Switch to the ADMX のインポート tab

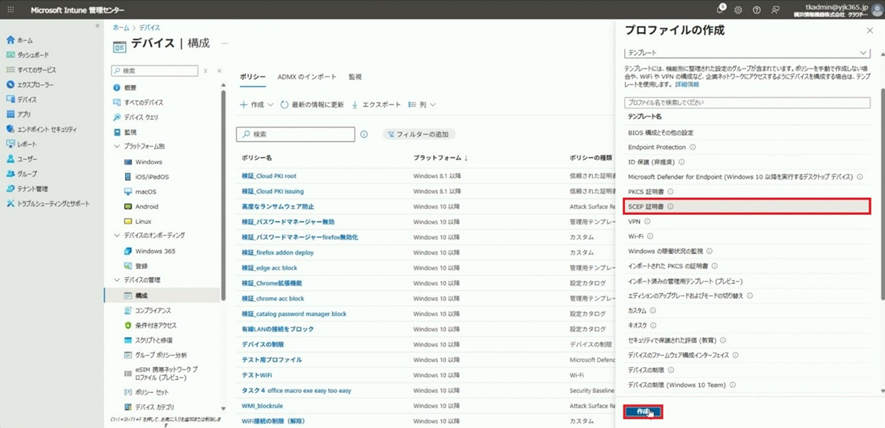[x=307, y=77]
